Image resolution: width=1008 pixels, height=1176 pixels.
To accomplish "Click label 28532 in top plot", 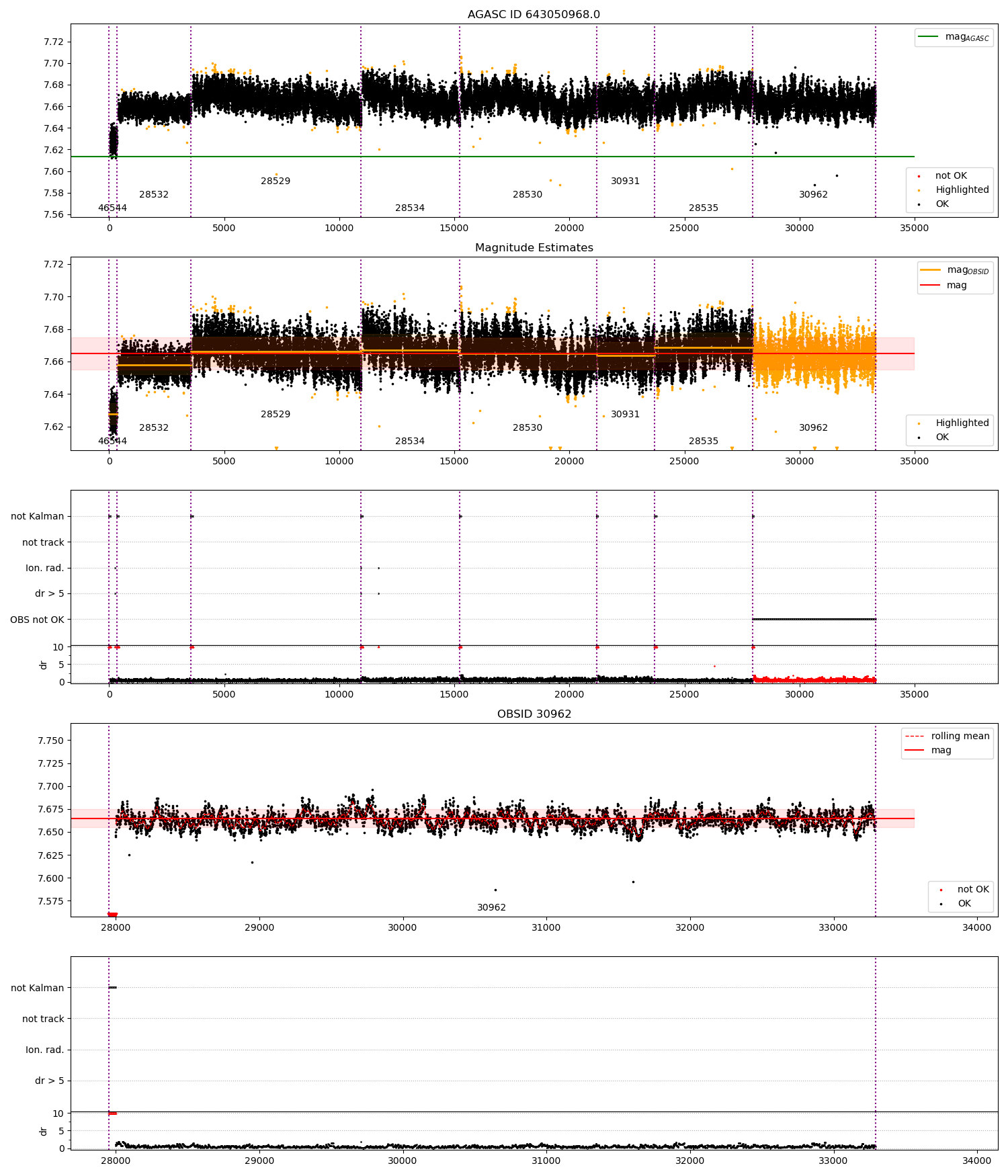I will (x=154, y=194).
